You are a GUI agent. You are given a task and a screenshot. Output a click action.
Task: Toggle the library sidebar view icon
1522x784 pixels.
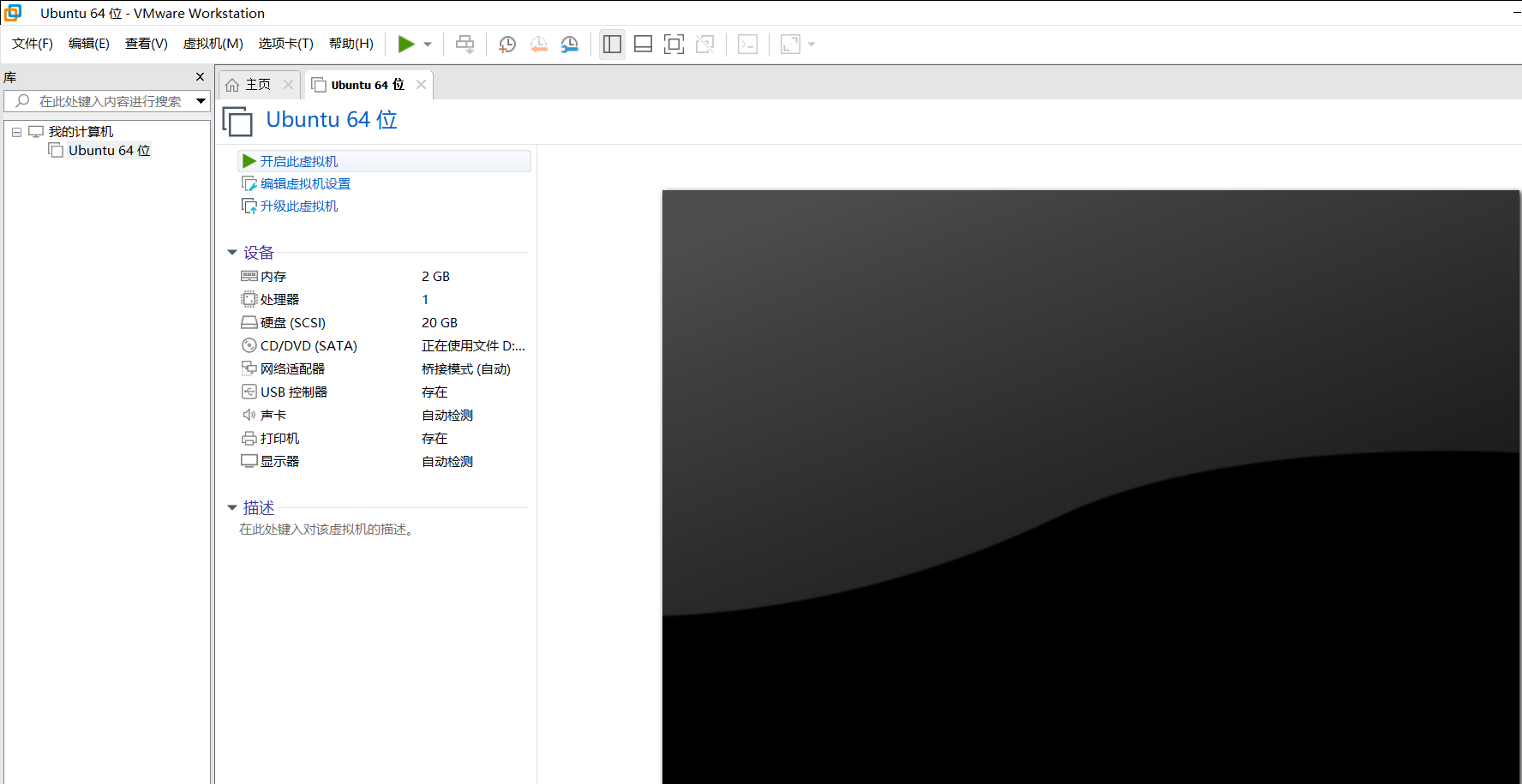612,44
